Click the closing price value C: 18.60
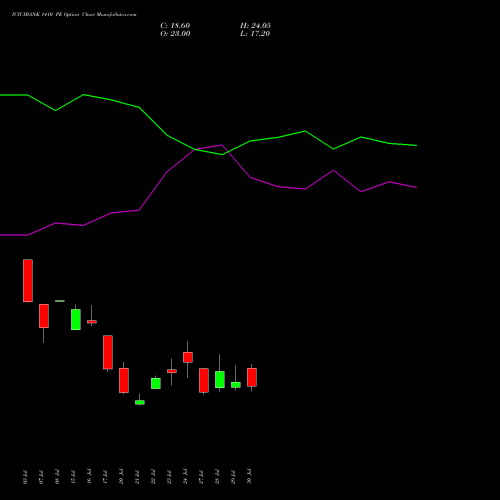500x500 pixels. tap(175, 26)
